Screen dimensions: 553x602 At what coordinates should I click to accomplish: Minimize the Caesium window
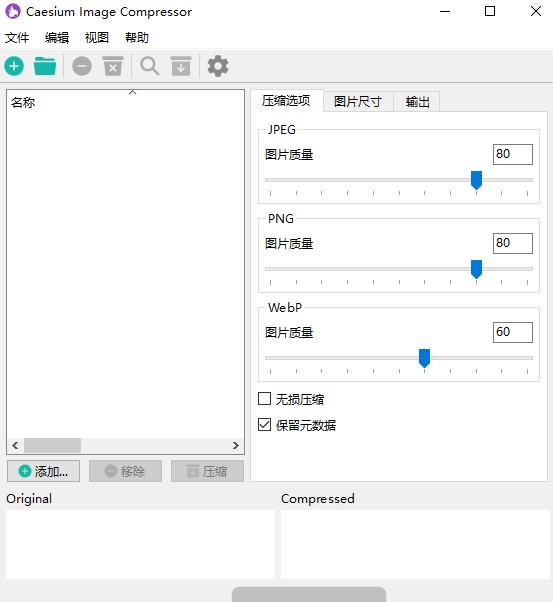click(445, 12)
